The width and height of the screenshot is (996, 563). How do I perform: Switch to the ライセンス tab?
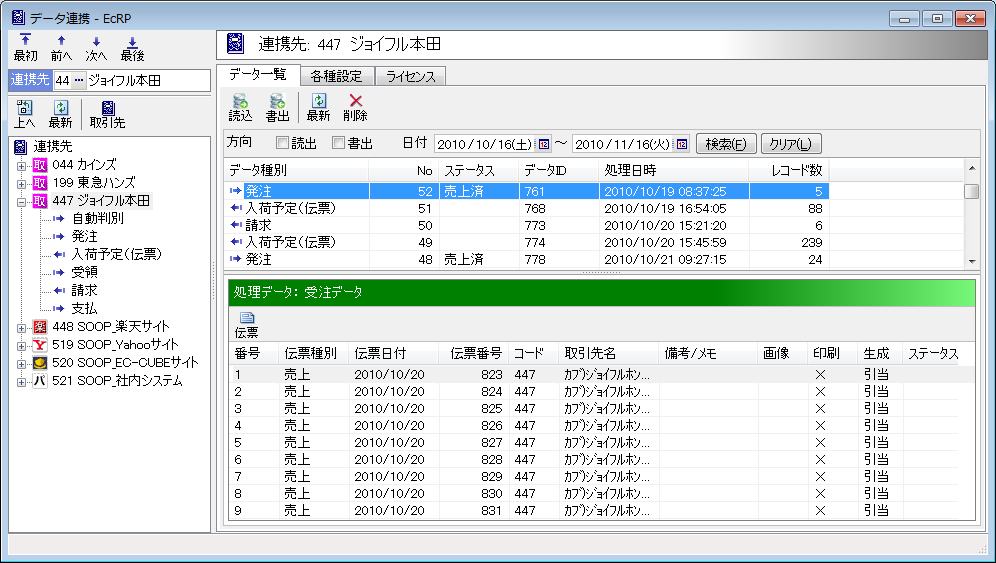[x=410, y=76]
